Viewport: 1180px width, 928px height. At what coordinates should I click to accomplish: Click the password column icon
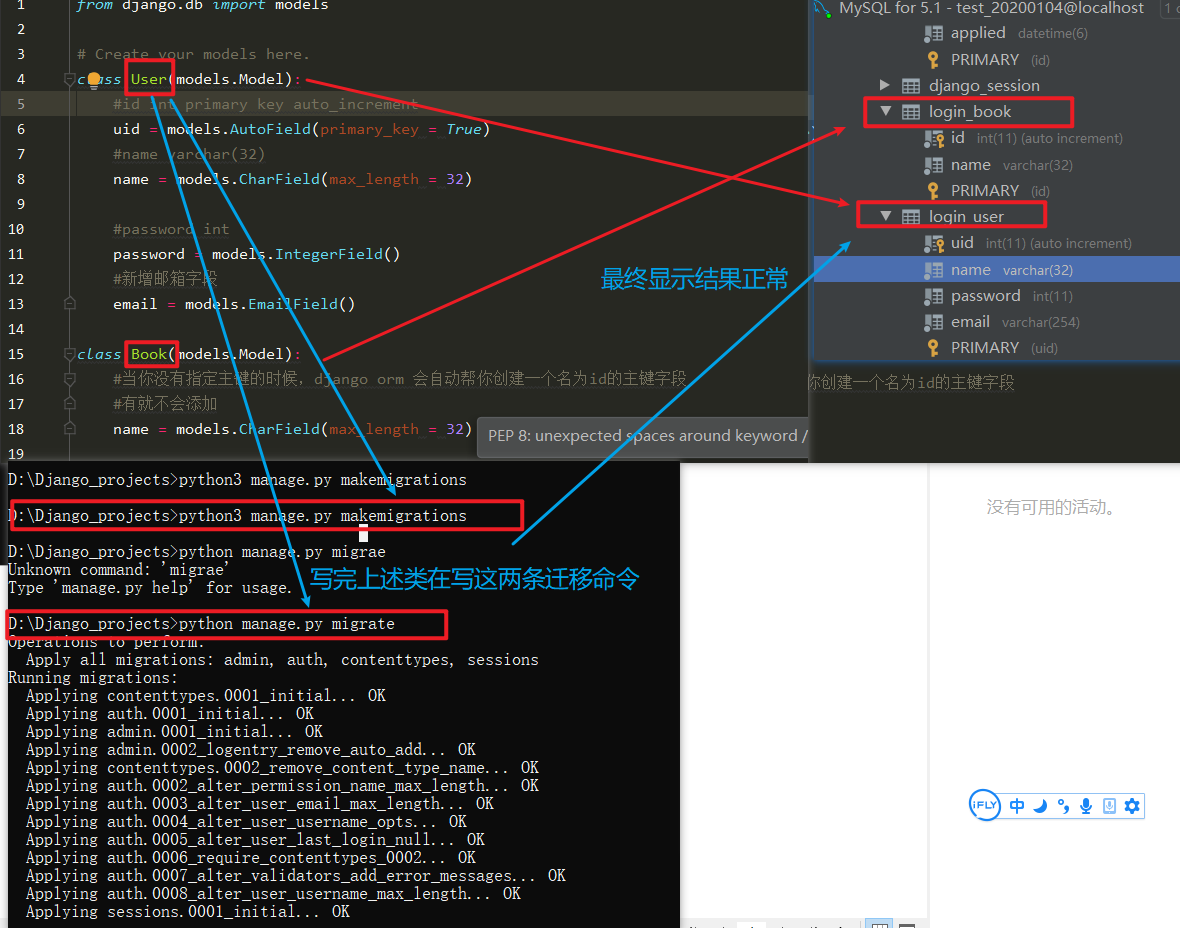[933, 296]
